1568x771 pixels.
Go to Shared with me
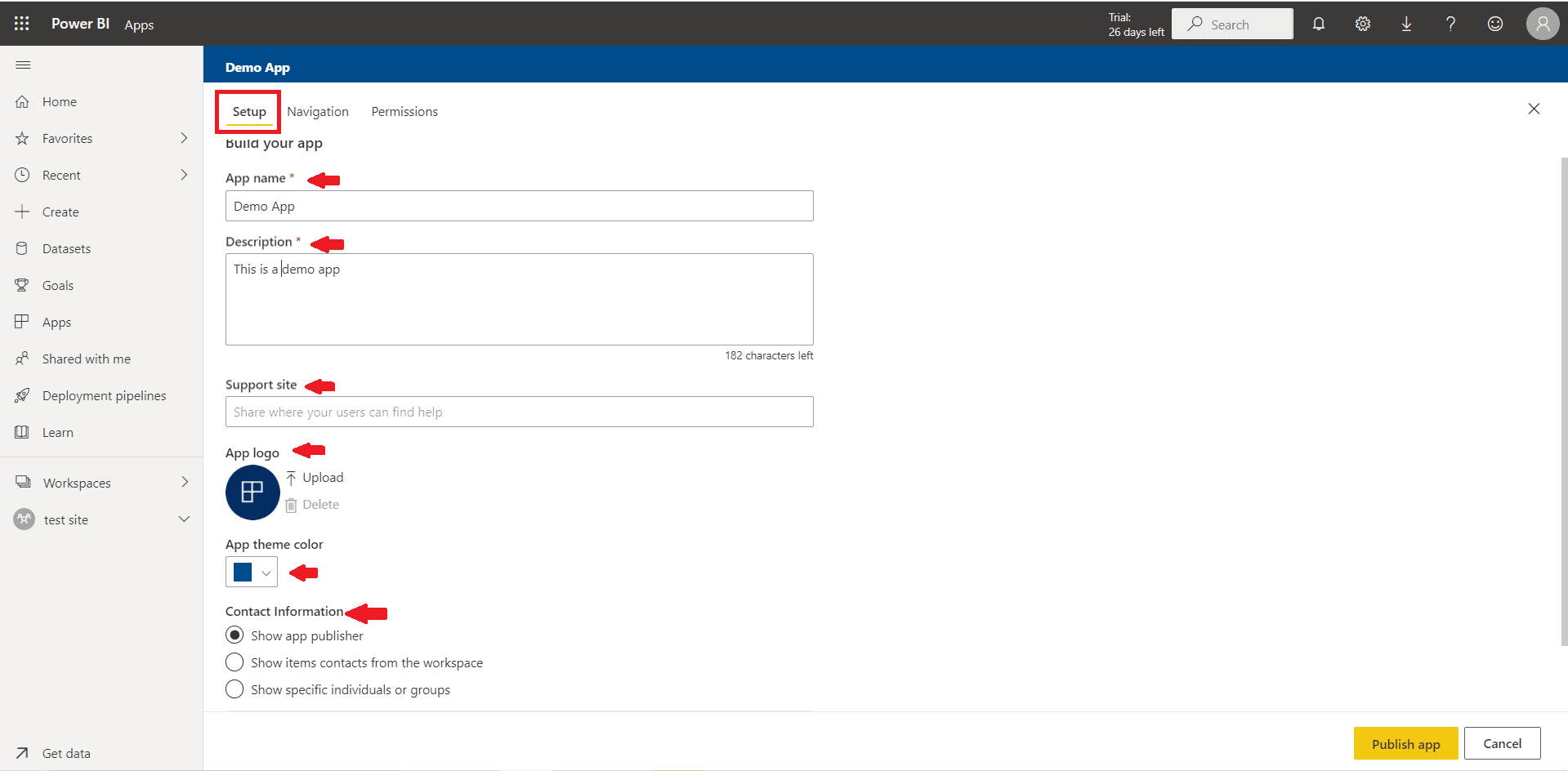[86, 358]
